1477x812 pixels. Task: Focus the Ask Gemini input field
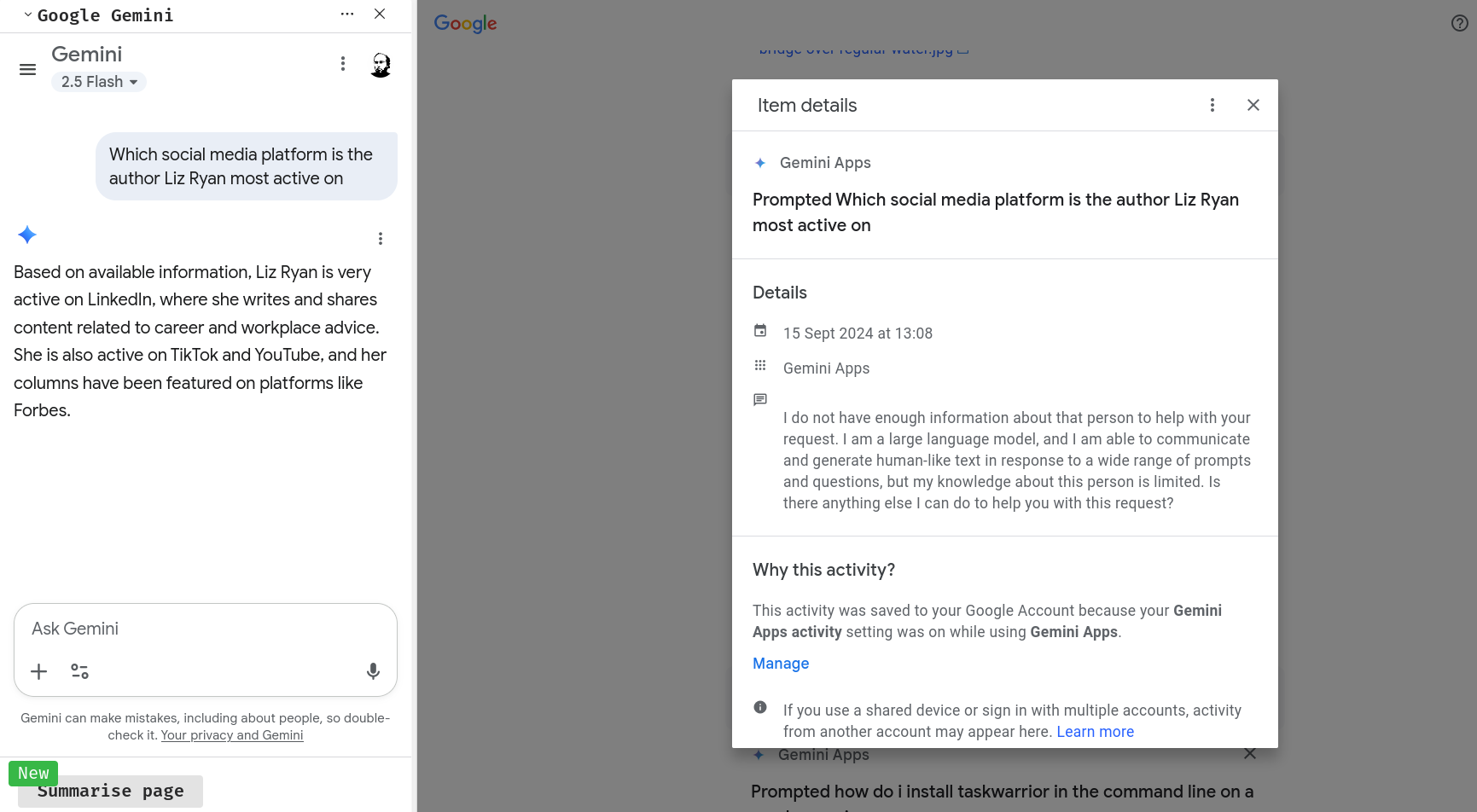(206, 629)
